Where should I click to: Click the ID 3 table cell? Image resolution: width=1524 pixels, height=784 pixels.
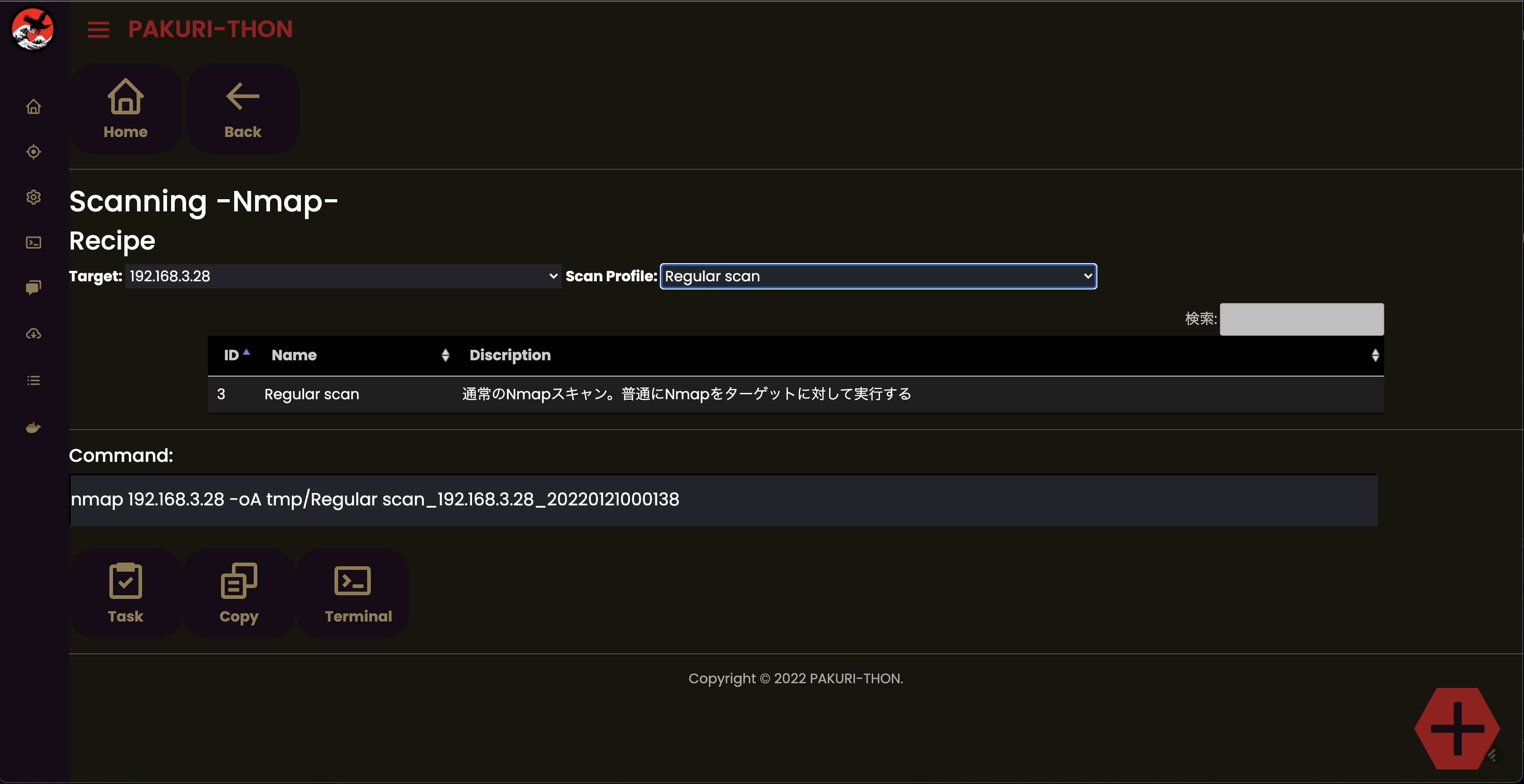pyautogui.click(x=221, y=394)
